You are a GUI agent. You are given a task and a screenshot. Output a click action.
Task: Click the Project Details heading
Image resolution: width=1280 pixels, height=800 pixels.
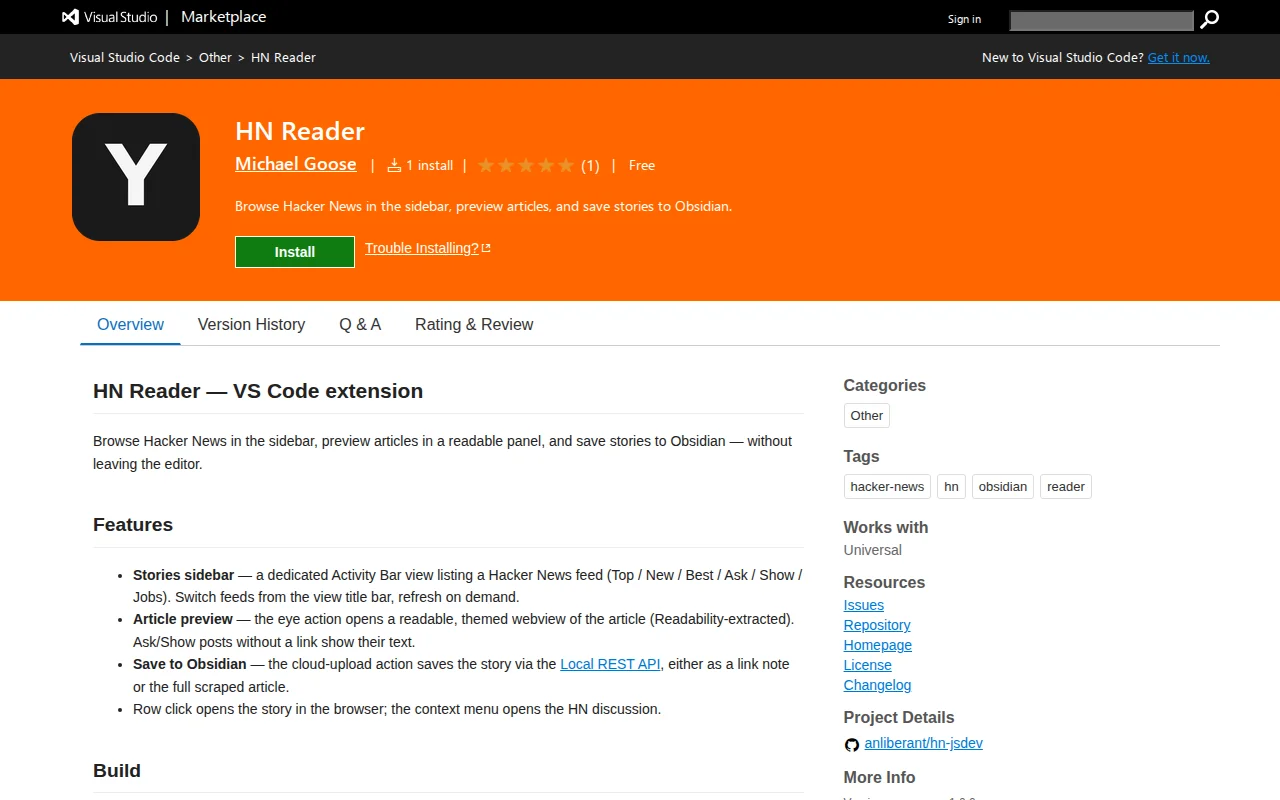pos(899,718)
